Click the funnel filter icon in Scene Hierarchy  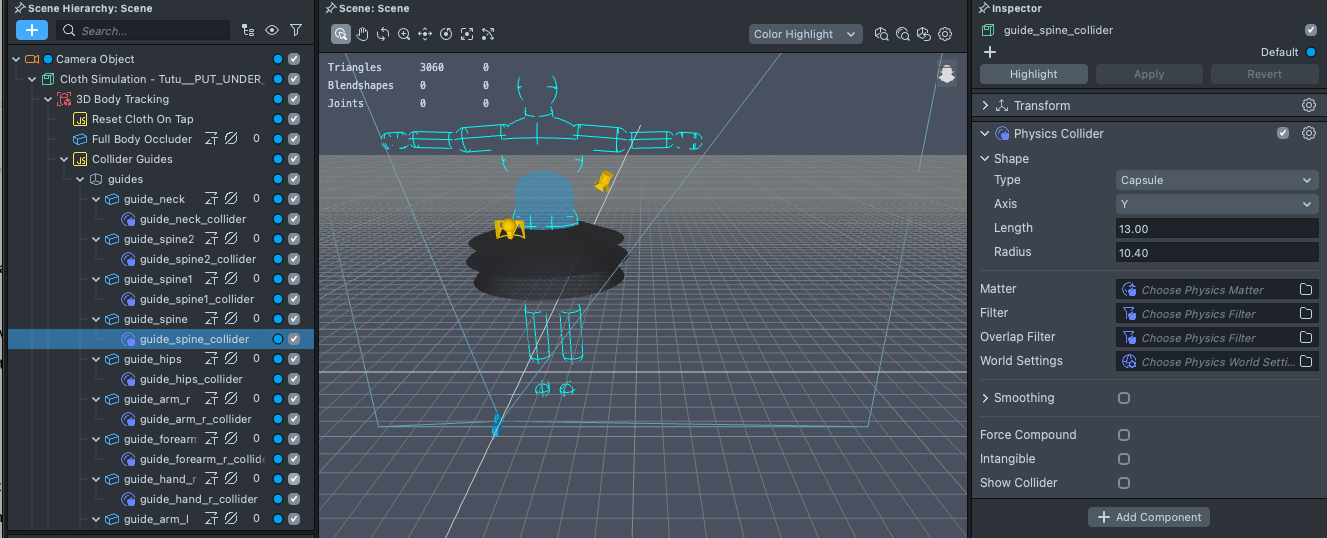pos(296,31)
